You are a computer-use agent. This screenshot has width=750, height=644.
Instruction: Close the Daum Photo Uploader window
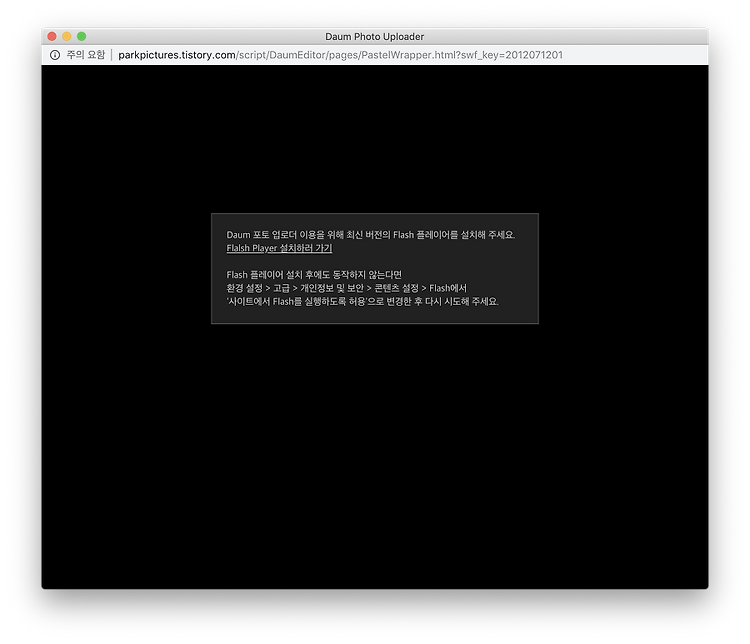click(x=52, y=36)
